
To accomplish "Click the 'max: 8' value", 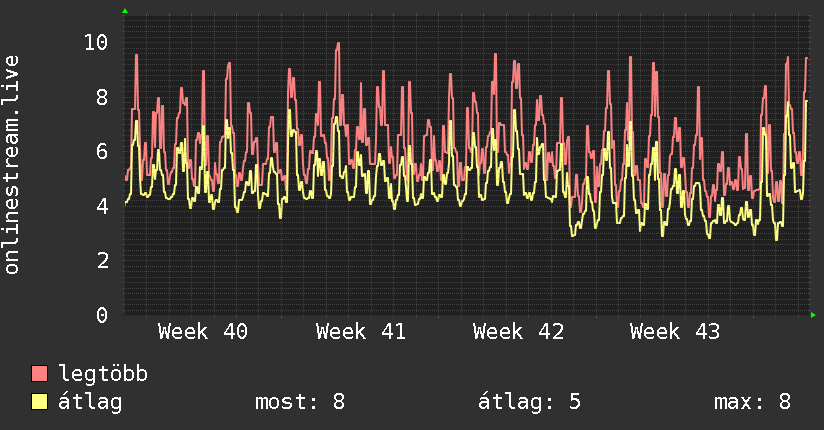I will 753,402.
